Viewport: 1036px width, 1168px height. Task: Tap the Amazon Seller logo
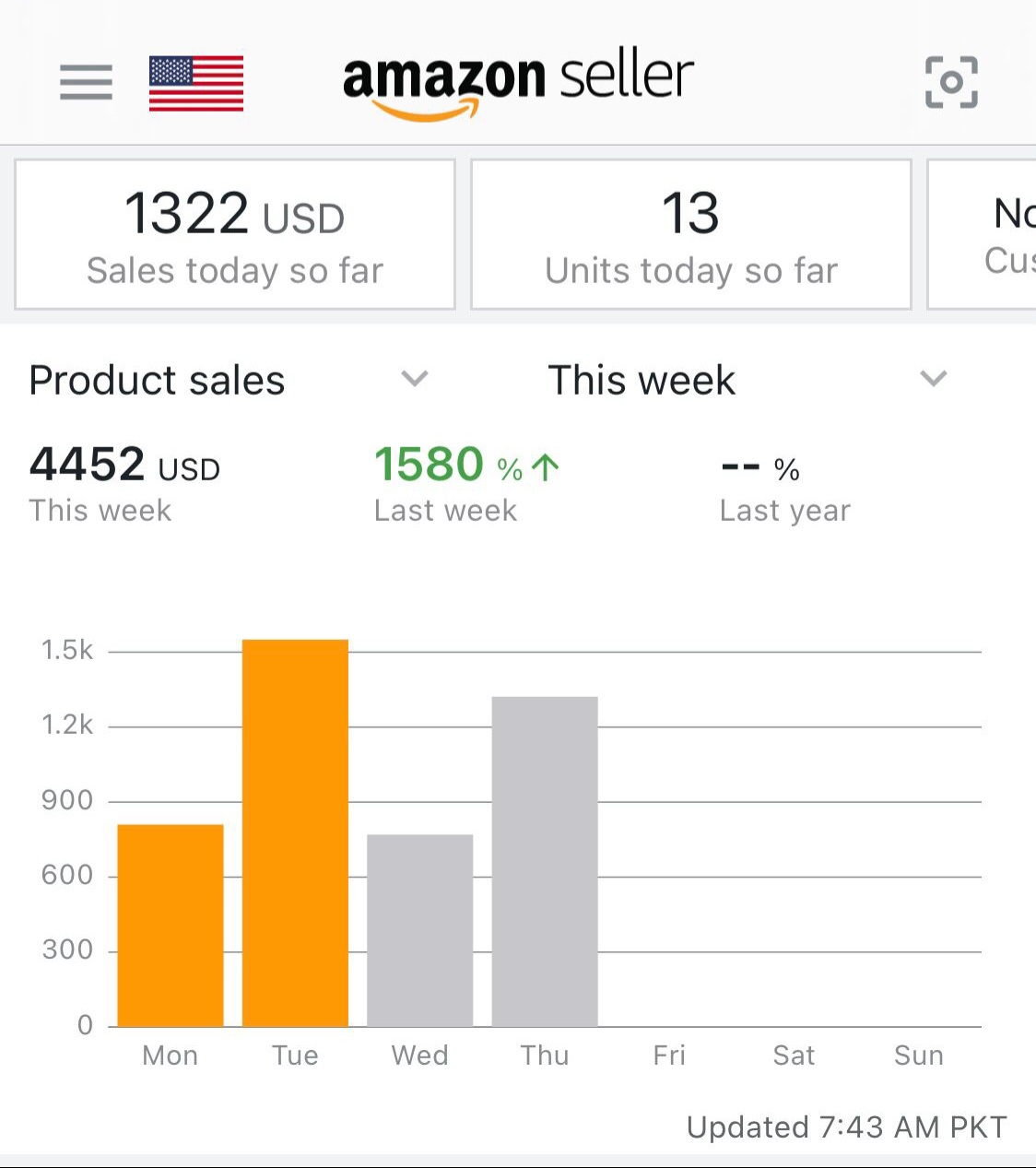coord(518,83)
